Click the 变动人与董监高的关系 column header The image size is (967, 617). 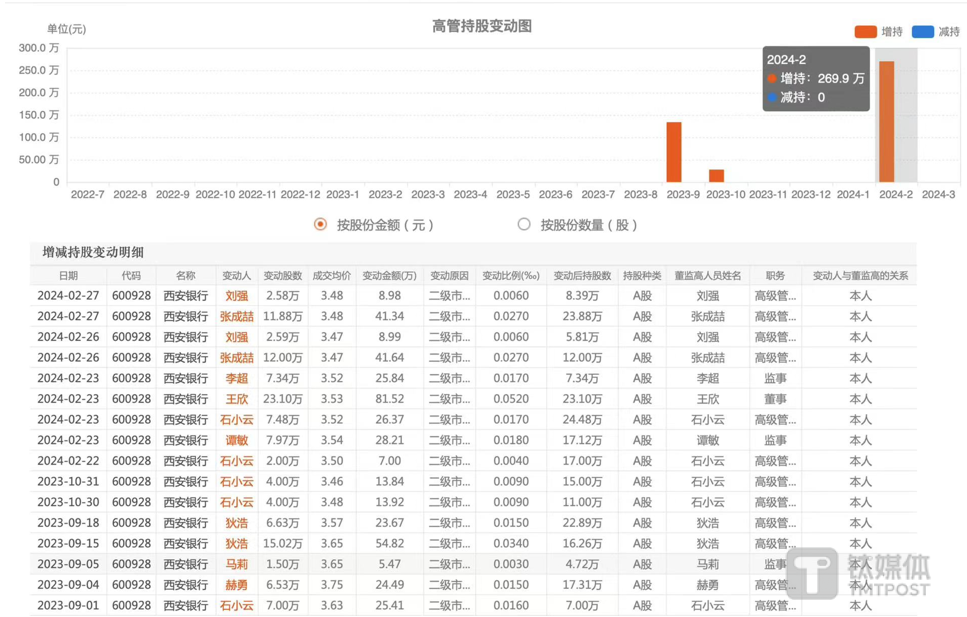point(860,276)
